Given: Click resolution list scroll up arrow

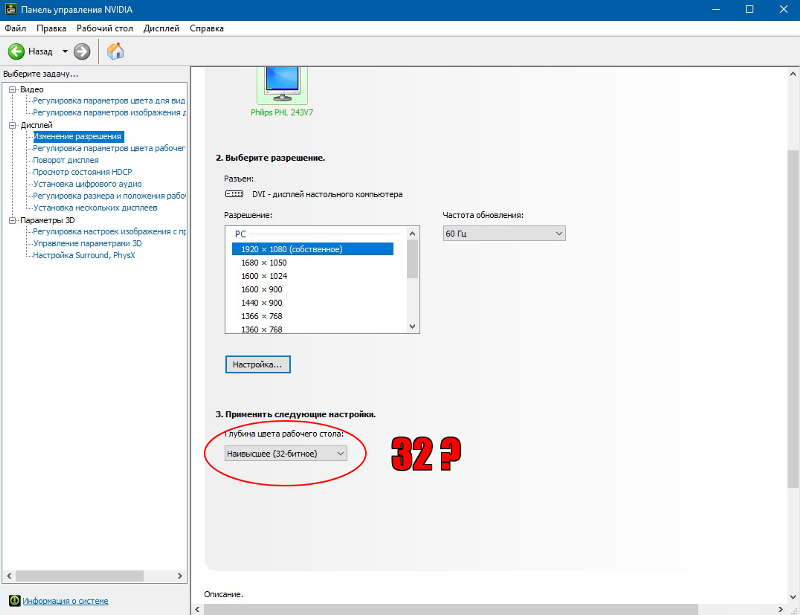Looking at the screenshot, I should 413,233.
